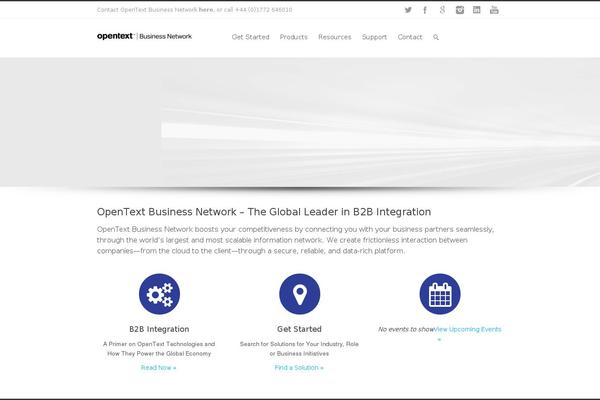The height and width of the screenshot is (400, 600).
Task: Follow the Find a Solution » link
Action: [x=299, y=367]
